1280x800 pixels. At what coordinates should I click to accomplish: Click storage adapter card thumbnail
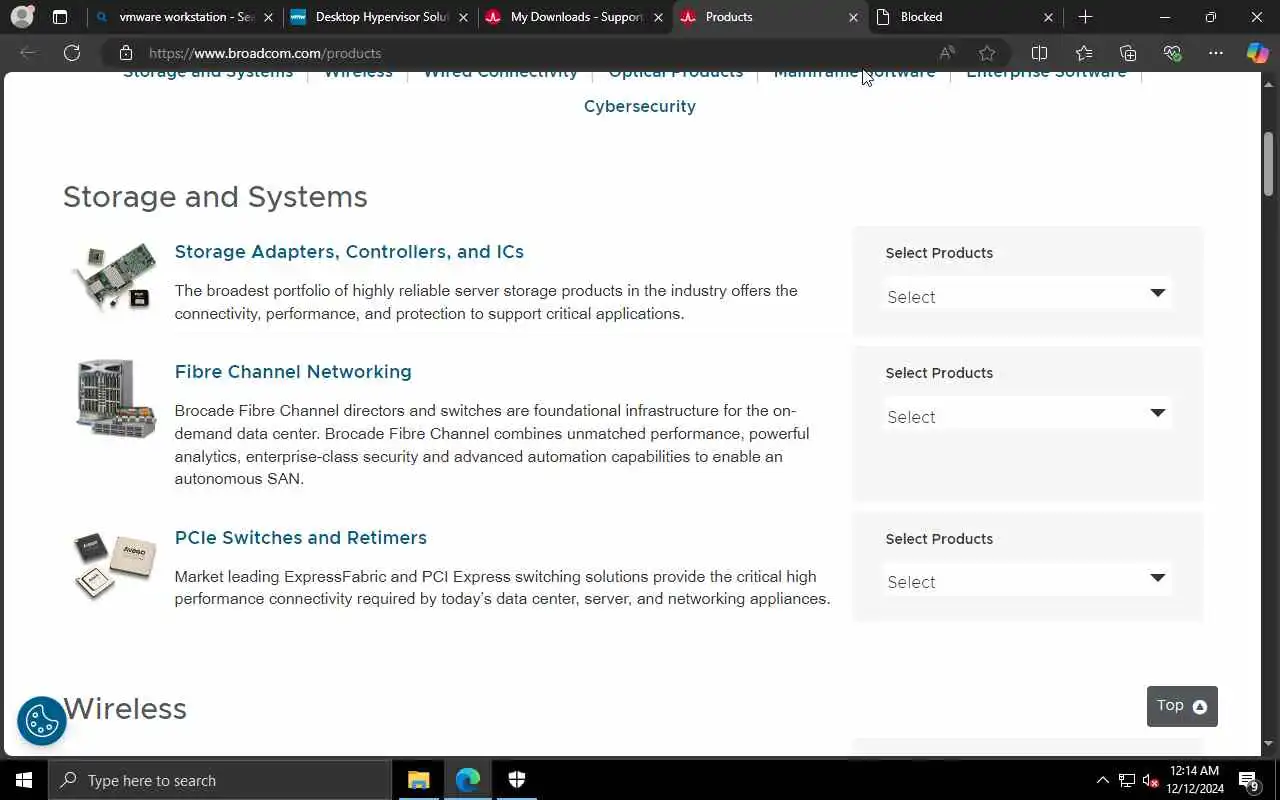point(115,276)
